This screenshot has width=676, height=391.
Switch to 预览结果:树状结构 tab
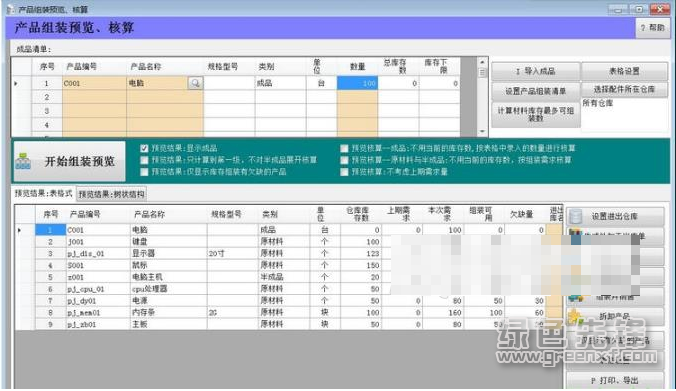click(111, 194)
